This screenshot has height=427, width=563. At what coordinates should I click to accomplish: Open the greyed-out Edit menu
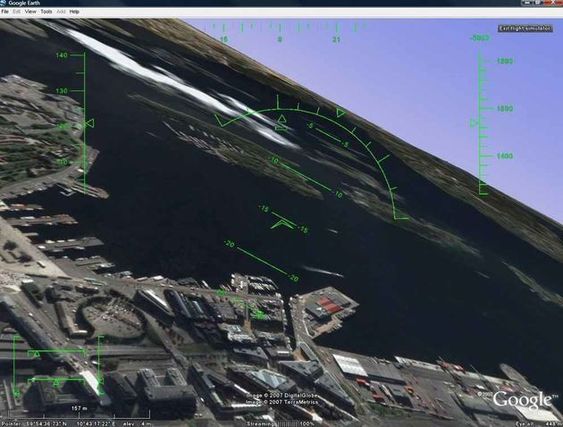(x=17, y=12)
